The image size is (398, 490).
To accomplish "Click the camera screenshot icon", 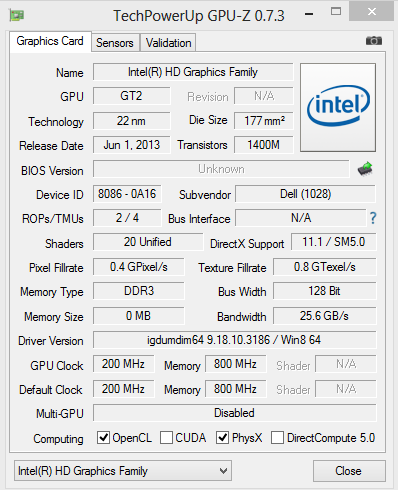I will (x=374, y=41).
